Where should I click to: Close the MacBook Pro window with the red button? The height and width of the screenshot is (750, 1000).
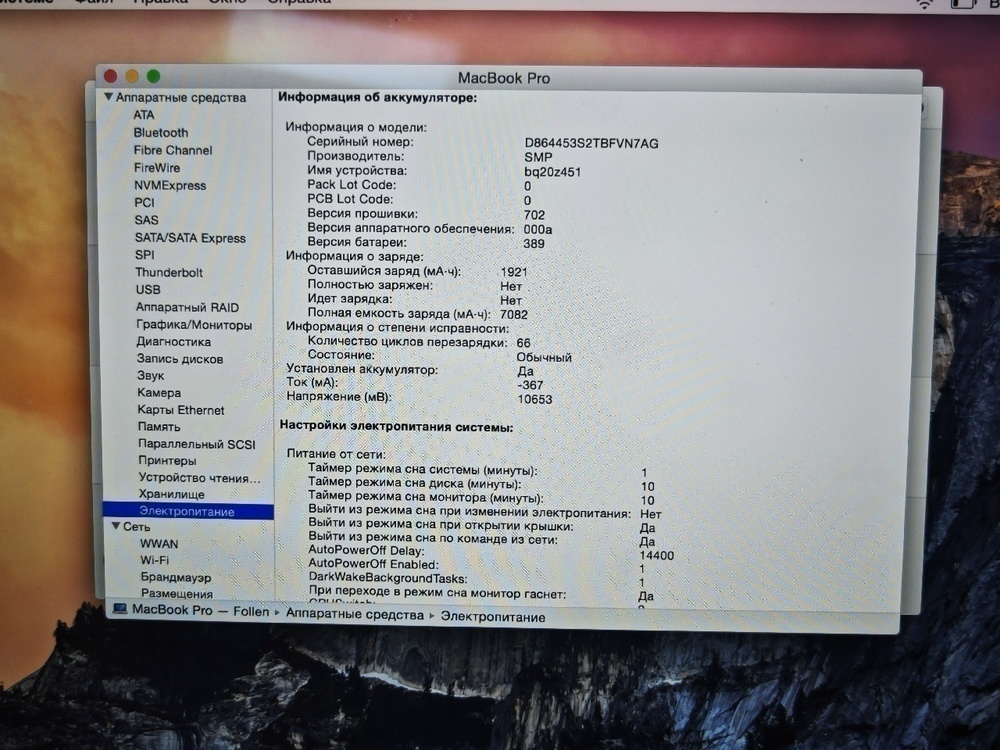point(110,76)
